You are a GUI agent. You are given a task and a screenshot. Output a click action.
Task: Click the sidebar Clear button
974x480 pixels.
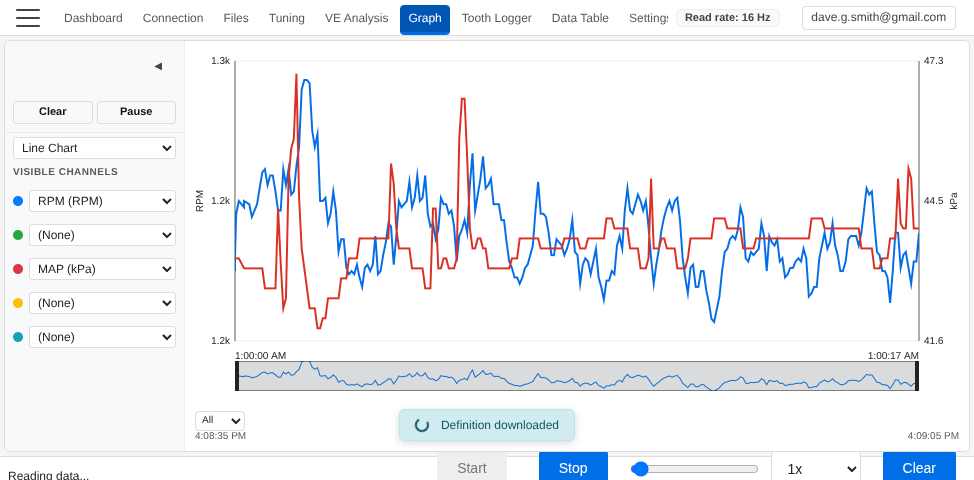(x=53, y=112)
